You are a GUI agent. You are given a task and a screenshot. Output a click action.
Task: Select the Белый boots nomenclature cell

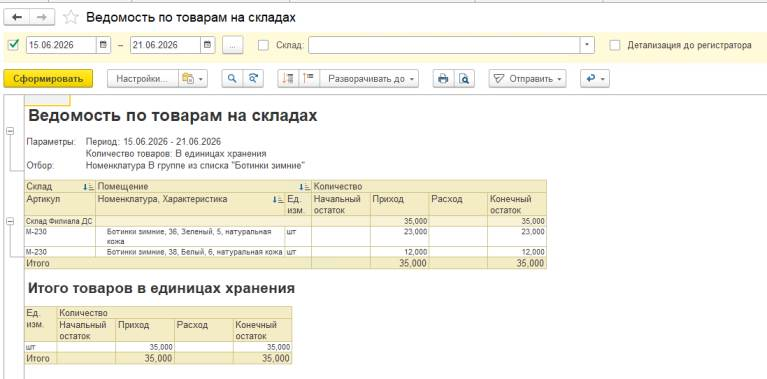pos(190,252)
